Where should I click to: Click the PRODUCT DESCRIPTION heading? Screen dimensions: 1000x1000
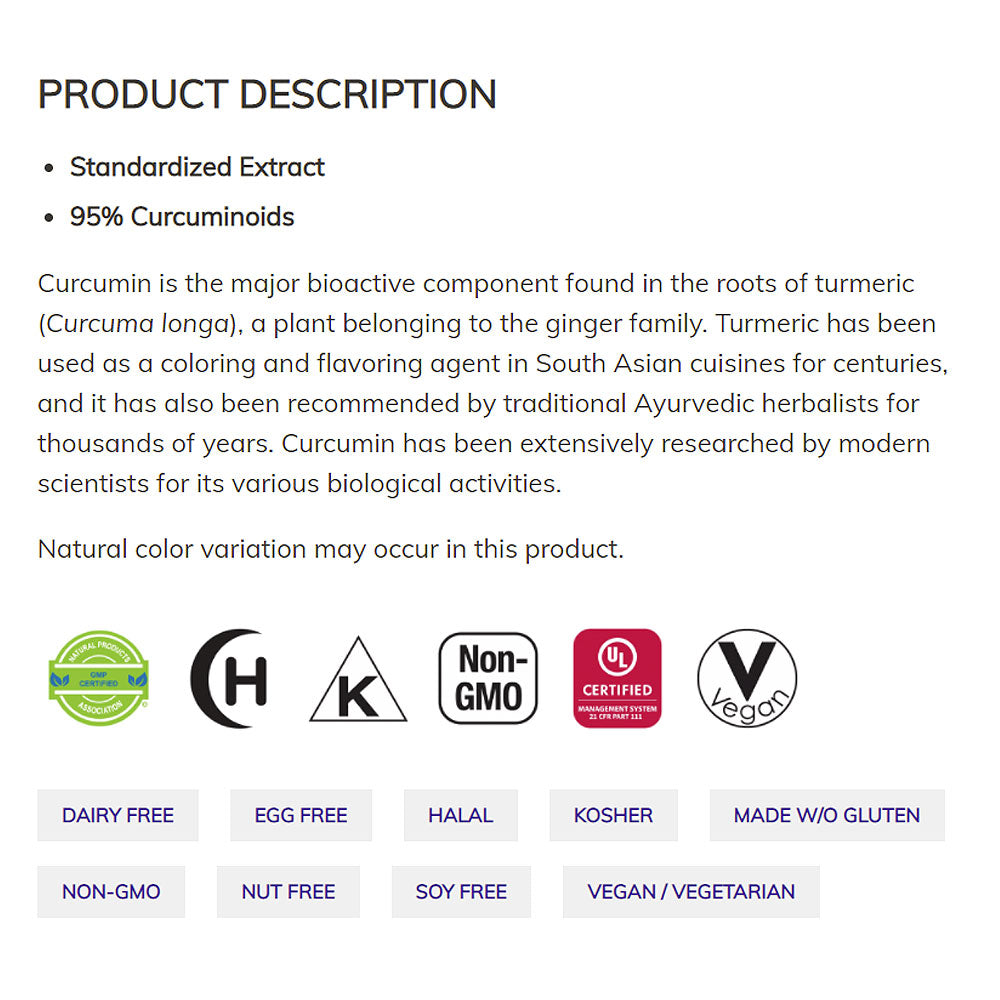[267, 94]
